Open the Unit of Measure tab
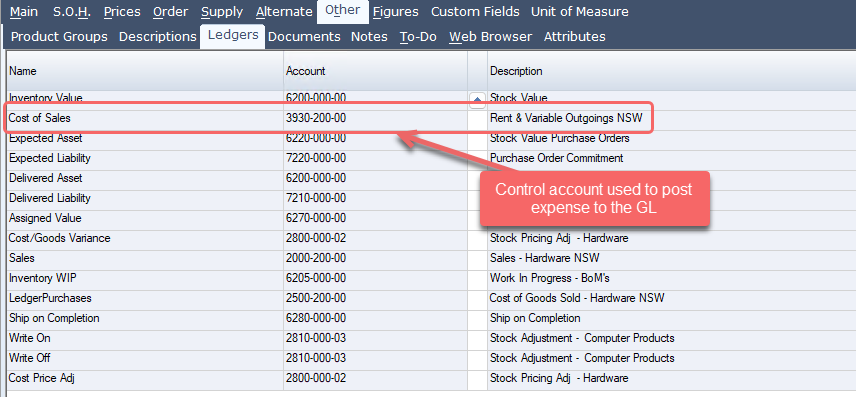 point(580,11)
